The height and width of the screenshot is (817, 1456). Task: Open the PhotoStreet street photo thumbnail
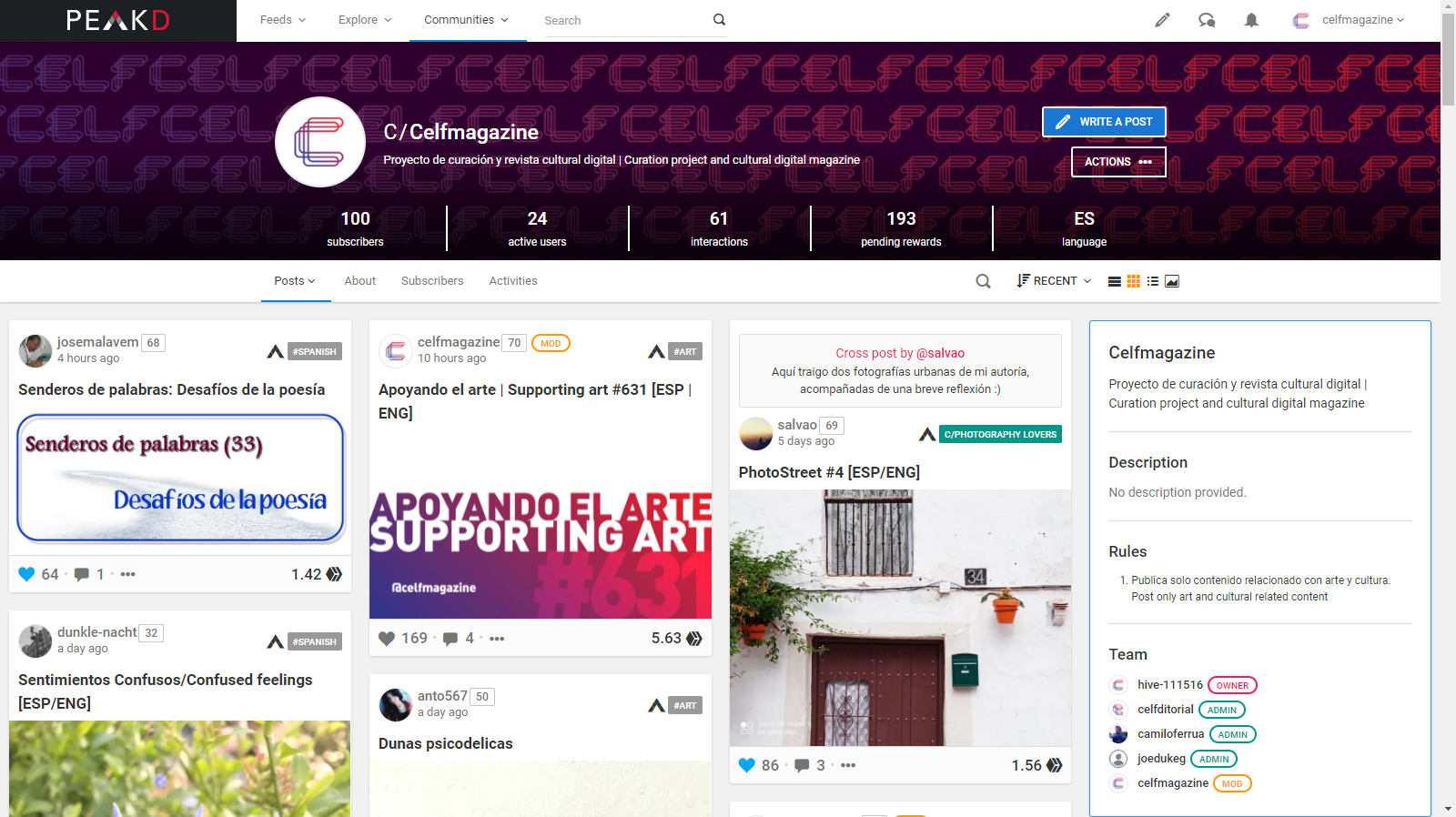coord(900,619)
